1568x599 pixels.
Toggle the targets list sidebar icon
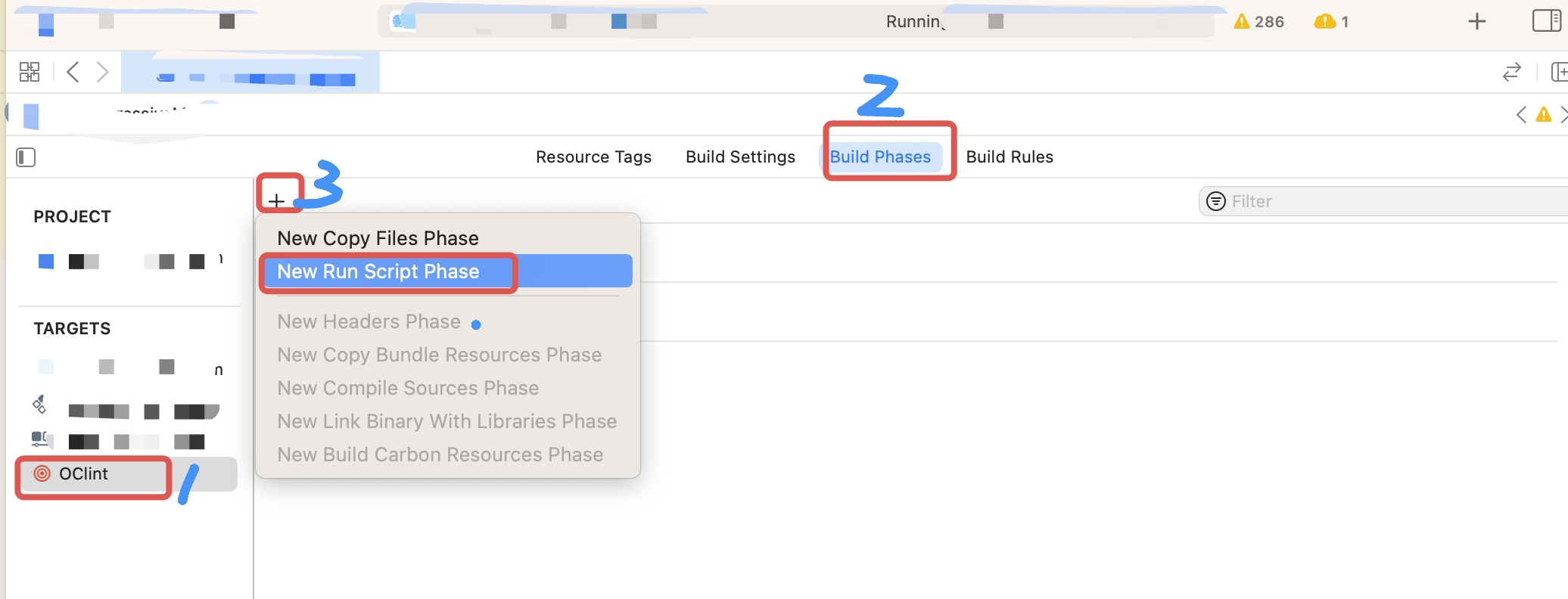coord(26,157)
